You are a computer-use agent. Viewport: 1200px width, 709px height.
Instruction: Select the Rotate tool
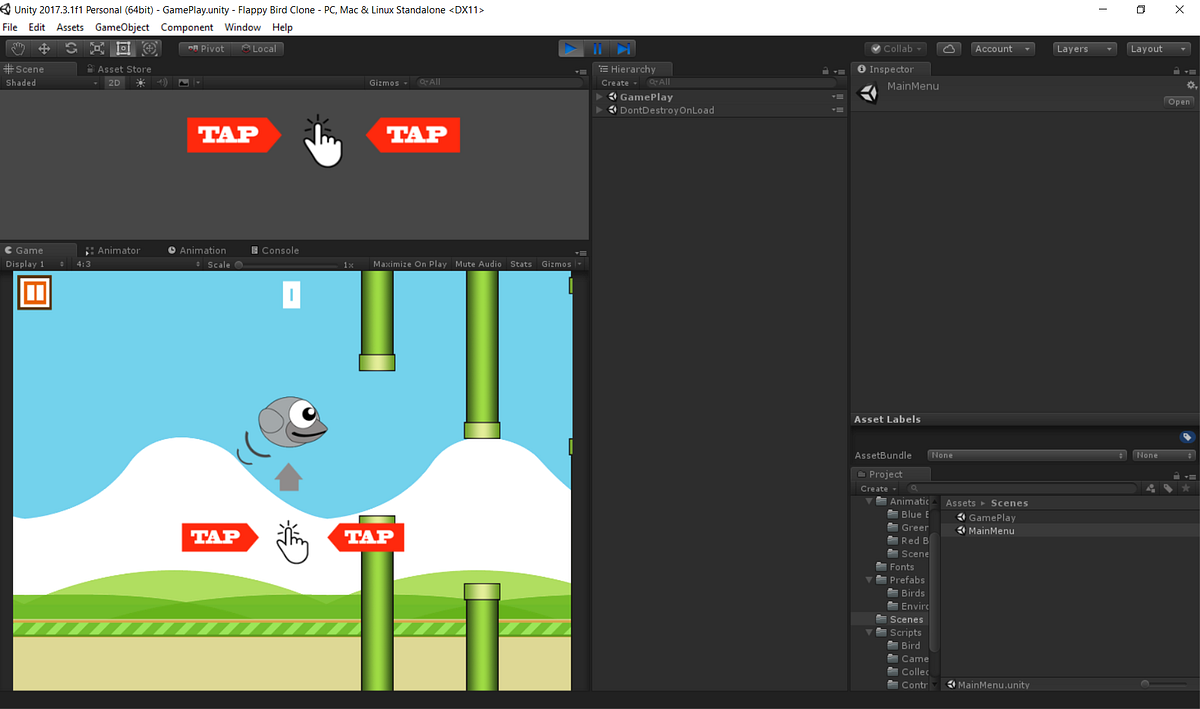pos(70,47)
